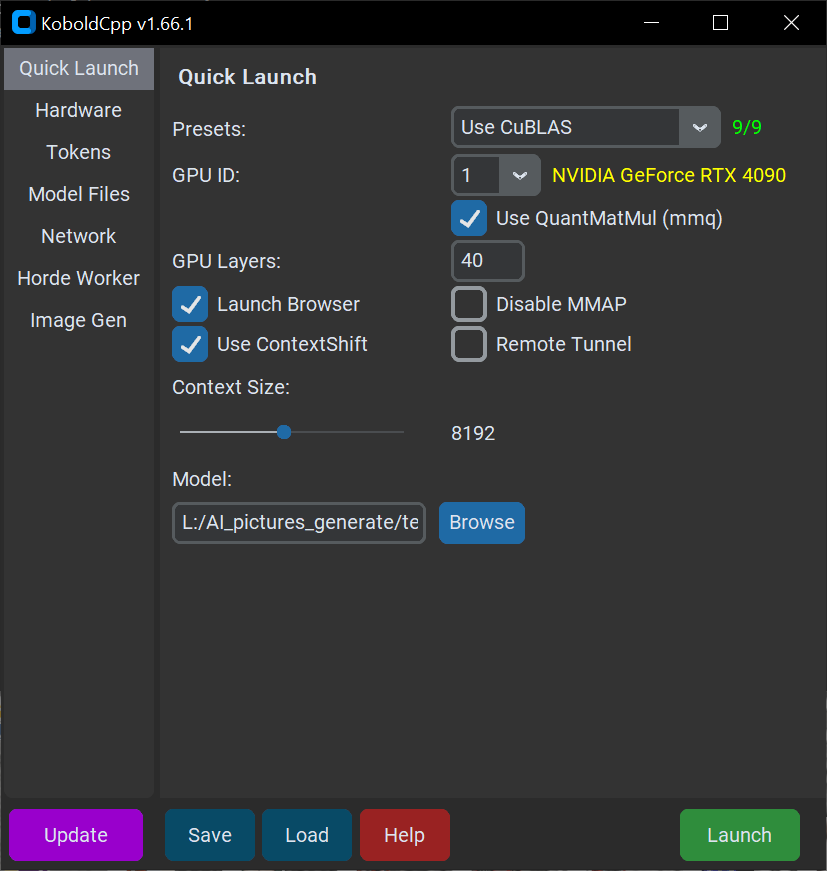Click the Context Size slider handle
Image resolution: width=827 pixels, height=871 pixels.
pyautogui.click(x=284, y=432)
